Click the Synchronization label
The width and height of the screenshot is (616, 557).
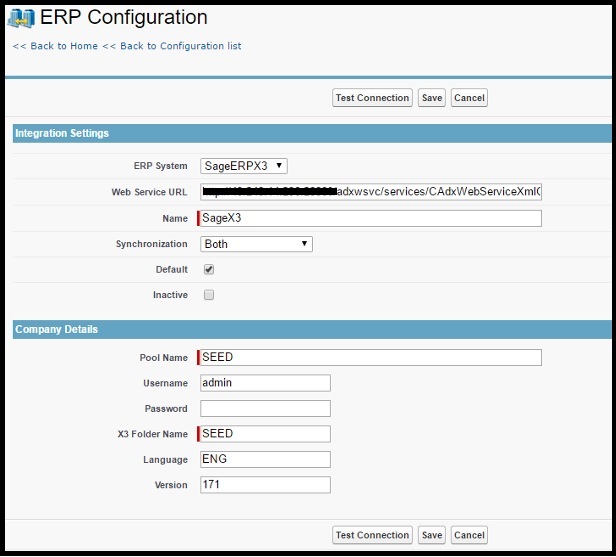pyautogui.click(x=152, y=244)
